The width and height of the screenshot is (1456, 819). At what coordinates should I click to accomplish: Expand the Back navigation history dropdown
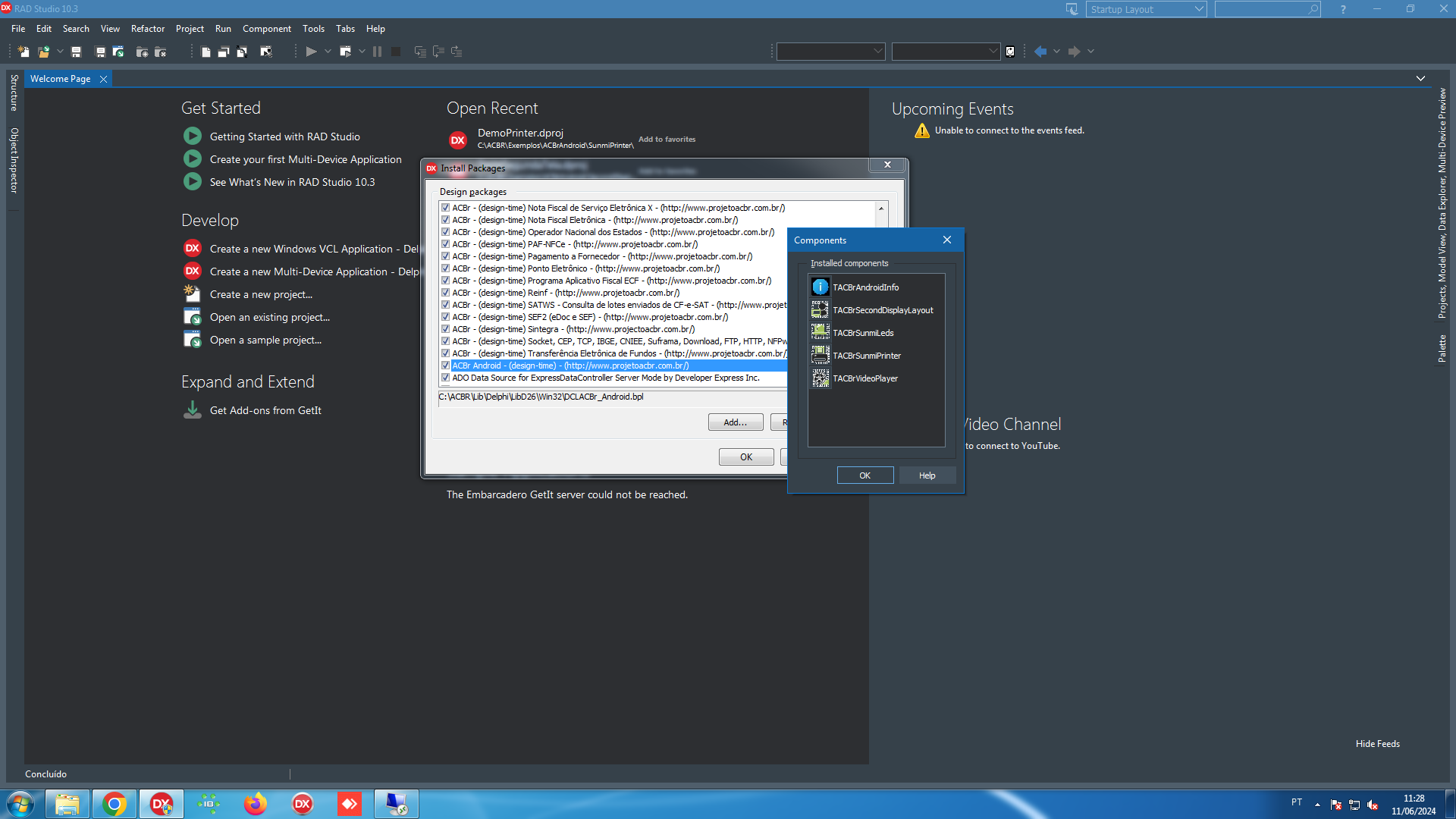(1056, 52)
